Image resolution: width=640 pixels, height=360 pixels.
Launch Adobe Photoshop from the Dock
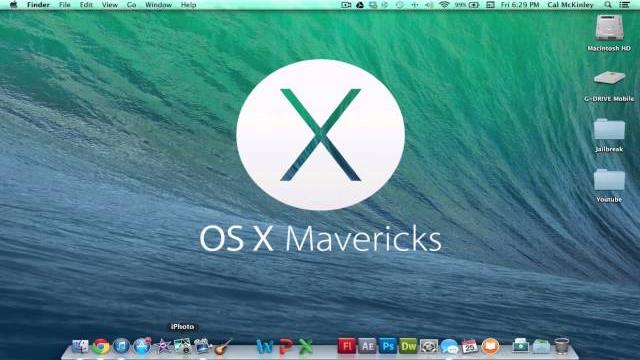(388, 346)
